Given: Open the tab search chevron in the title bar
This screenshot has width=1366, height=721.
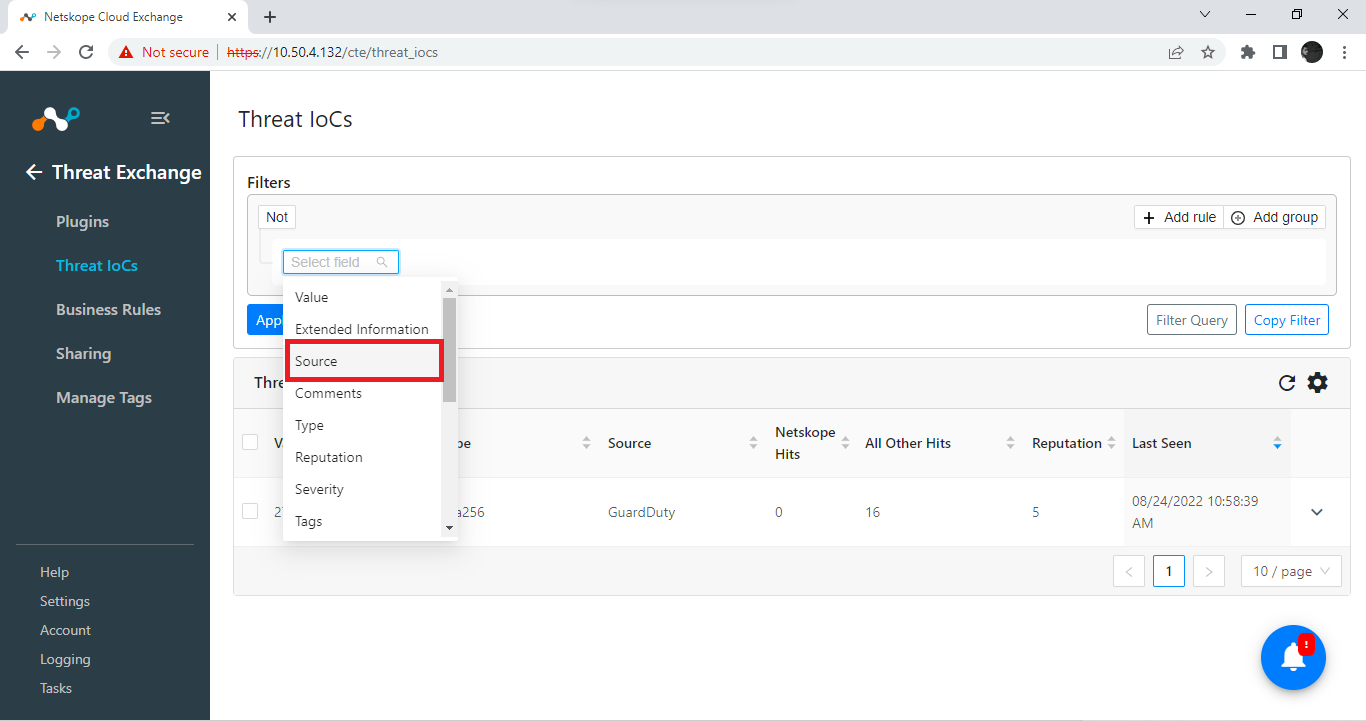Looking at the screenshot, I should coord(1205,14).
